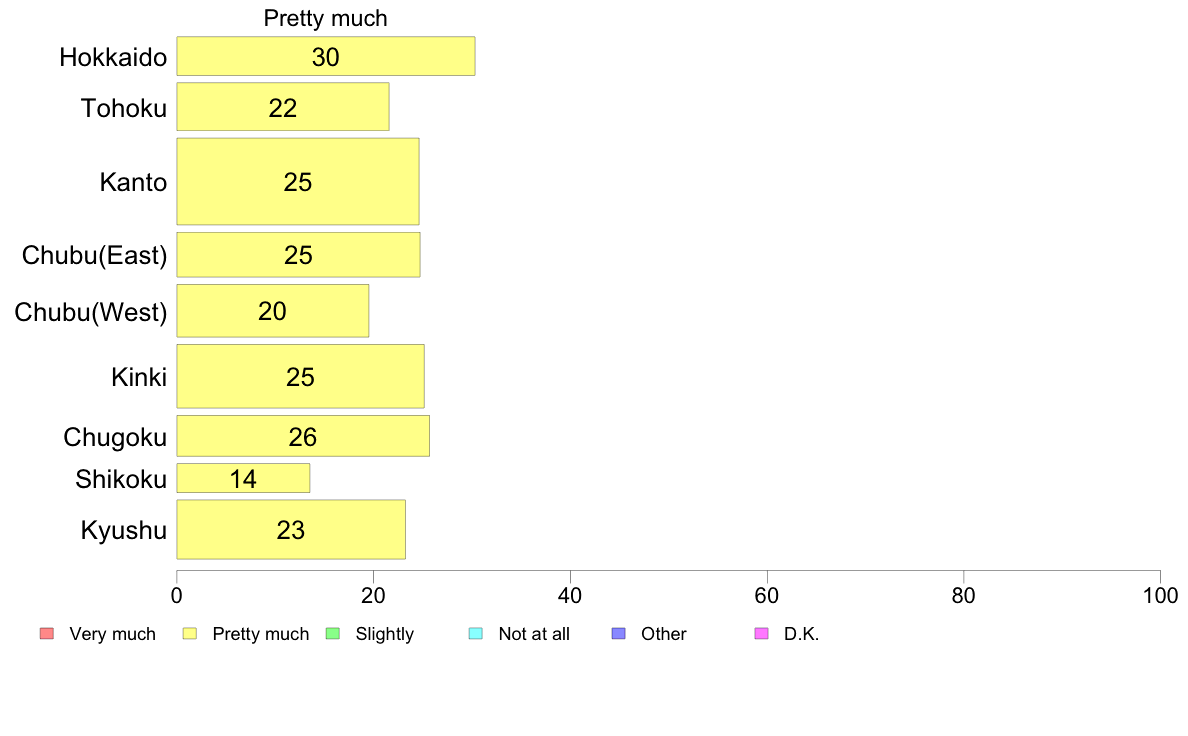The image size is (1188, 736).
Task: Click the Pretty much column title
Action: click(x=325, y=18)
